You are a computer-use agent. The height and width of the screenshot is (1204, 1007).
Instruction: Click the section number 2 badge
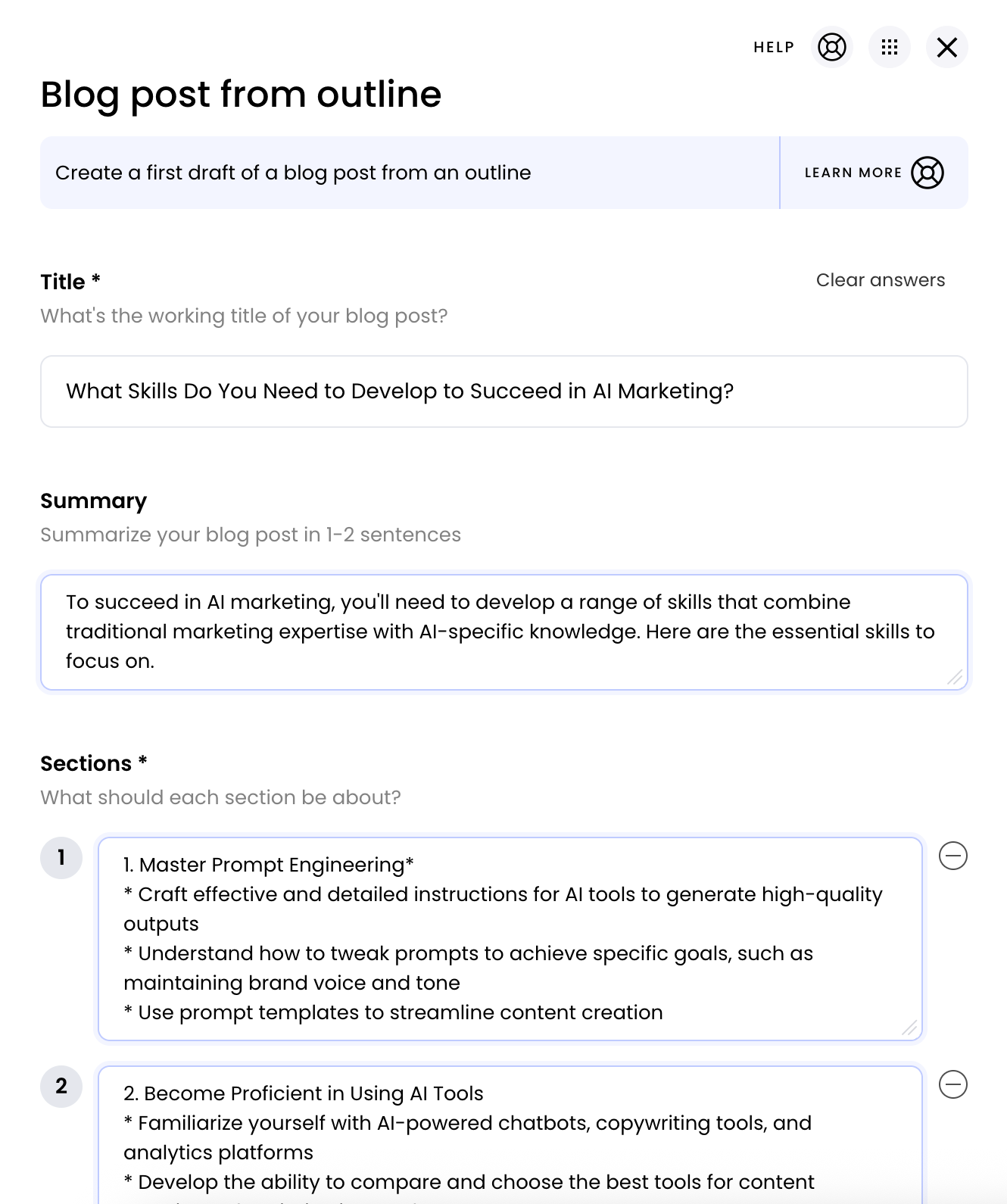tap(61, 1087)
